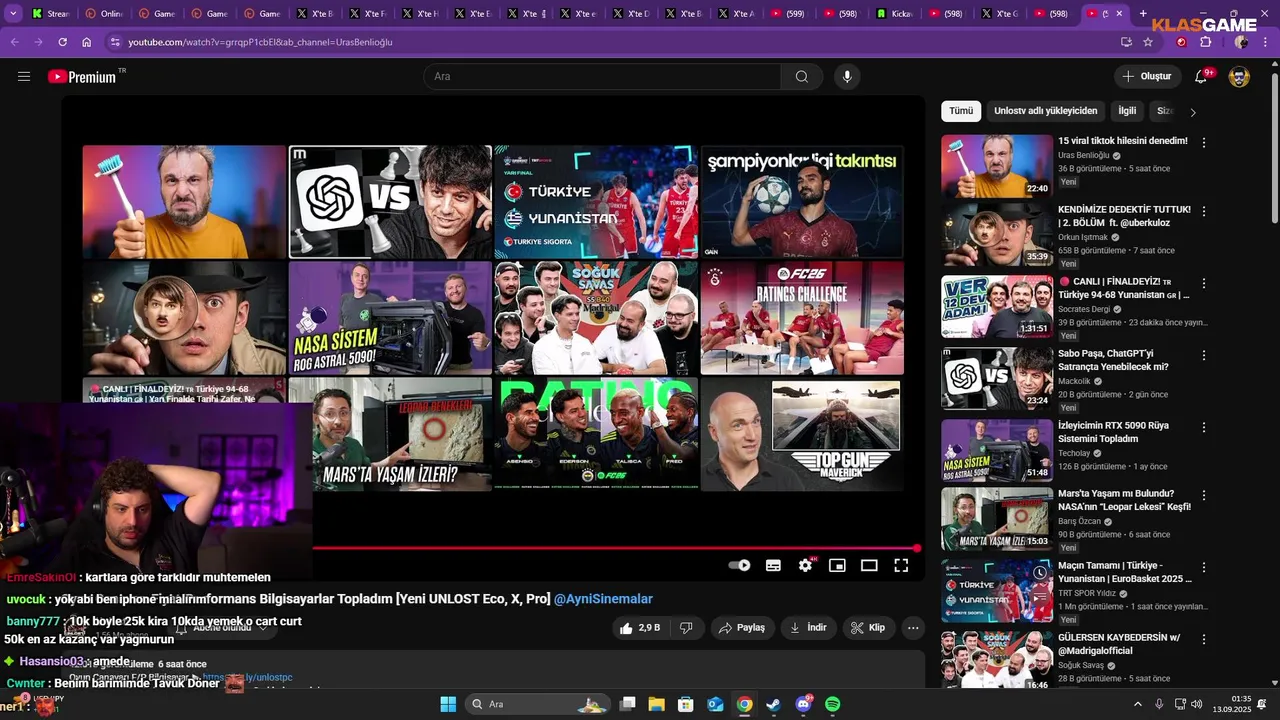Open Discord from the taskbar
The image size is (1280, 720).
[x=804, y=704]
